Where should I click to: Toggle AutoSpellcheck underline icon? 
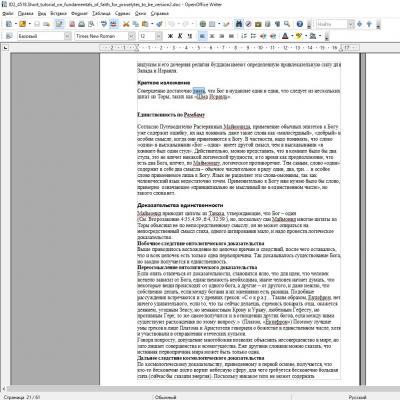(x=114, y=24)
